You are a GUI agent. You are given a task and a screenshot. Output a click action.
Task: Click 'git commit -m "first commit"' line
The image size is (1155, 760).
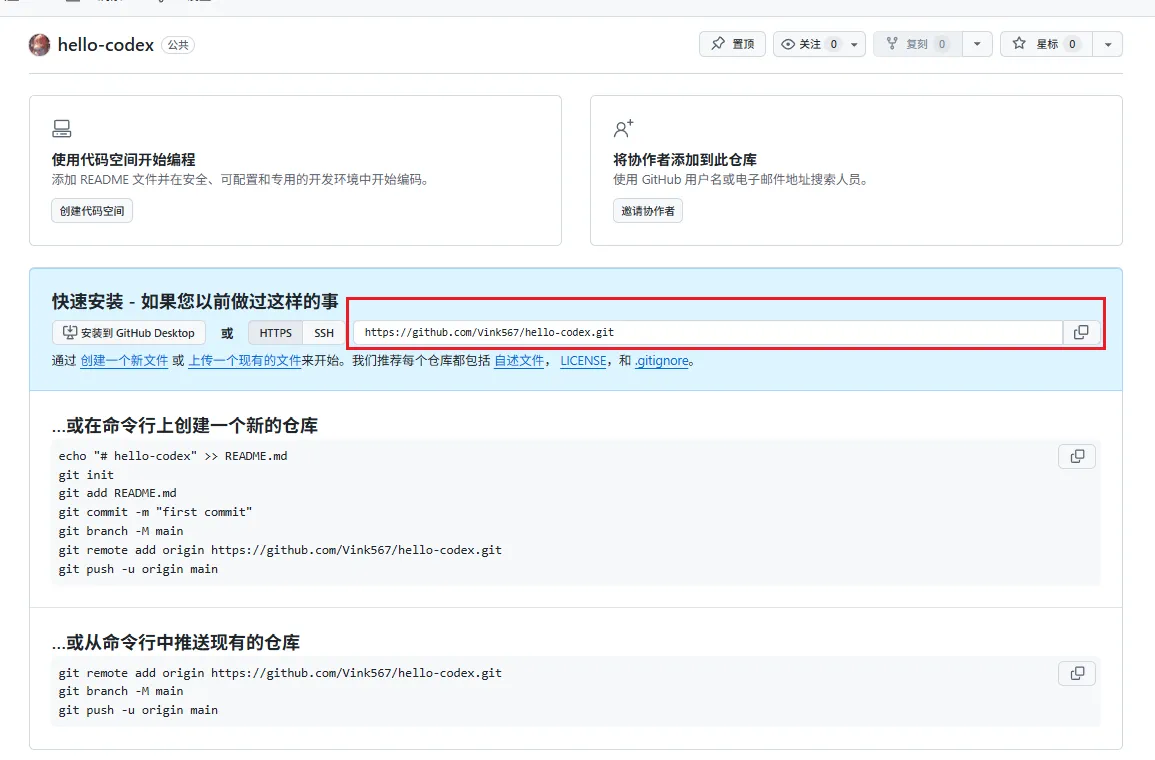(x=155, y=512)
